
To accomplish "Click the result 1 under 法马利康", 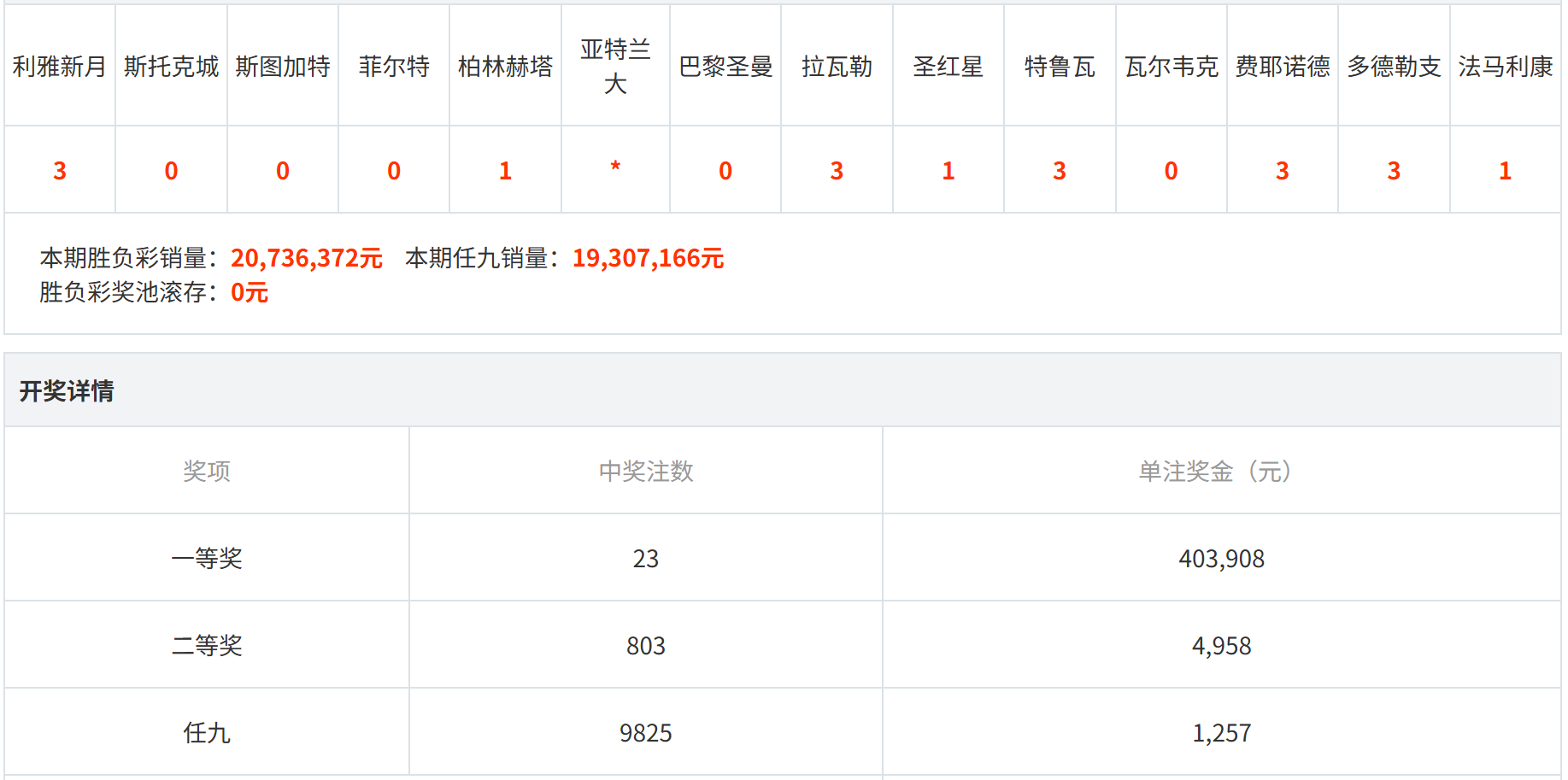I will 1506,171.
